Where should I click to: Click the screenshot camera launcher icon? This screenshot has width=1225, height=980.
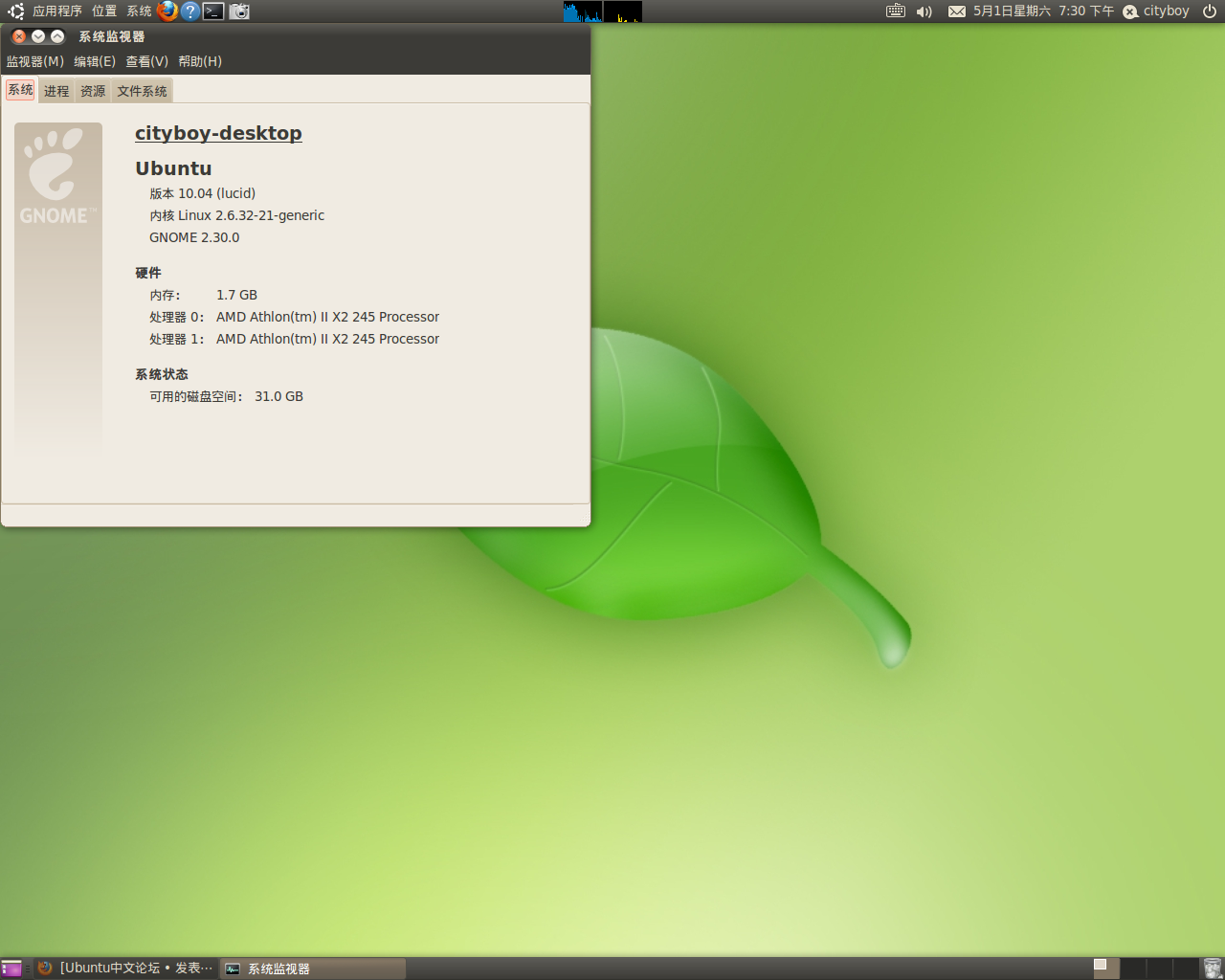point(239,11)
